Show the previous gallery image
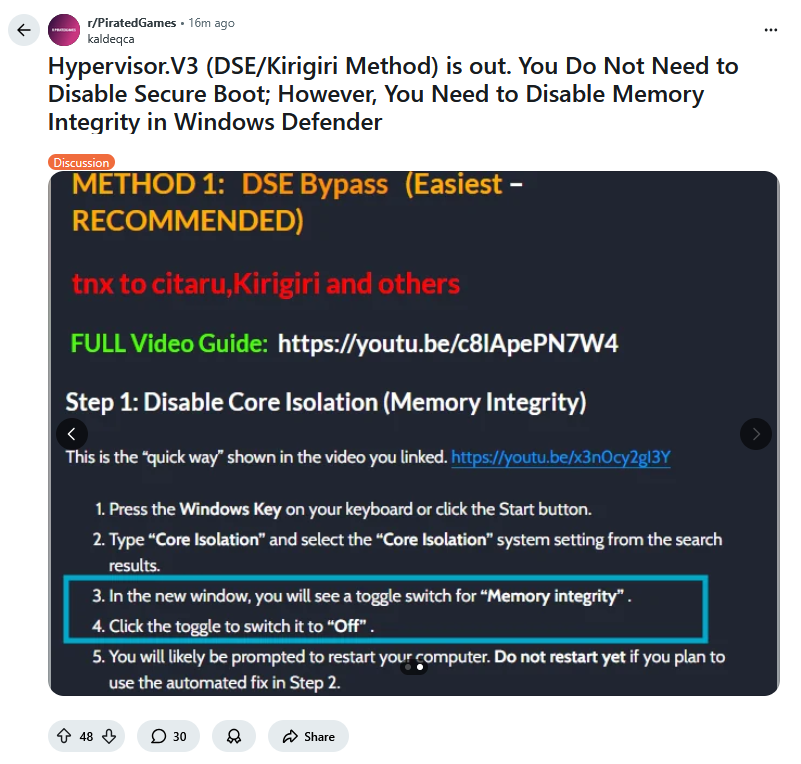 coord(72,434)
